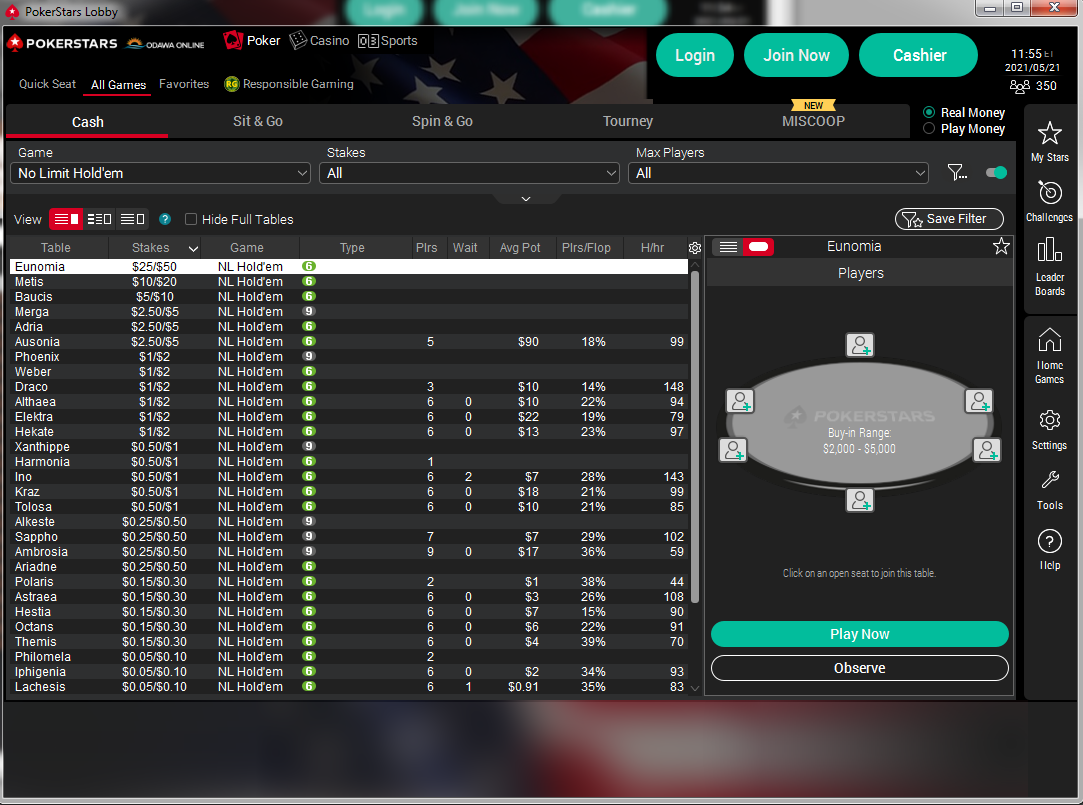The height and width of the screenshot is (805, 1083).
Task: Open Leader Boards sidebar icon
Action: tap(1049, 266)
